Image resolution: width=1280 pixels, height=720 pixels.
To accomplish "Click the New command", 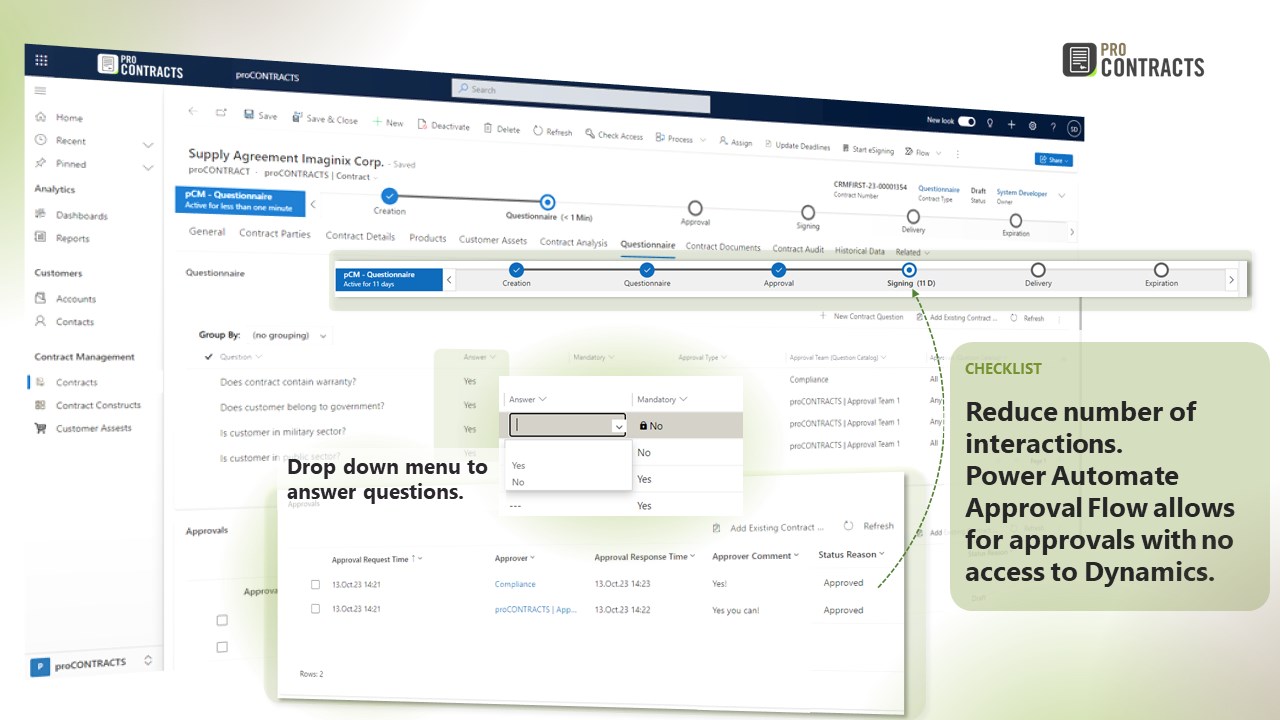I will pos(388,122).
